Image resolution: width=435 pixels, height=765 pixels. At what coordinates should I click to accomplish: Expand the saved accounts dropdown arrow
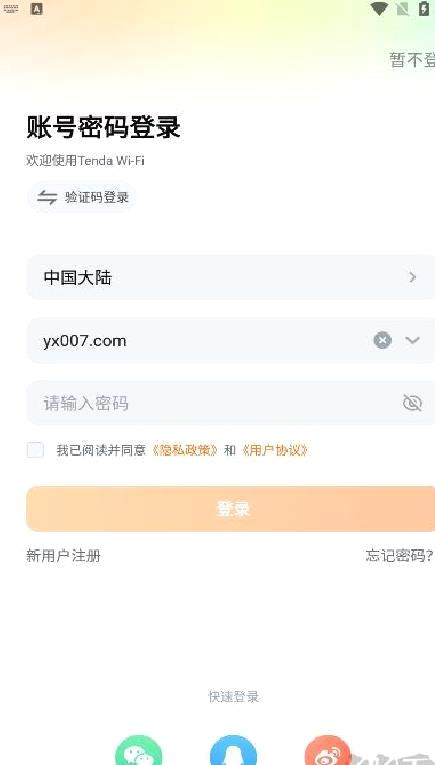pos(413,340)
